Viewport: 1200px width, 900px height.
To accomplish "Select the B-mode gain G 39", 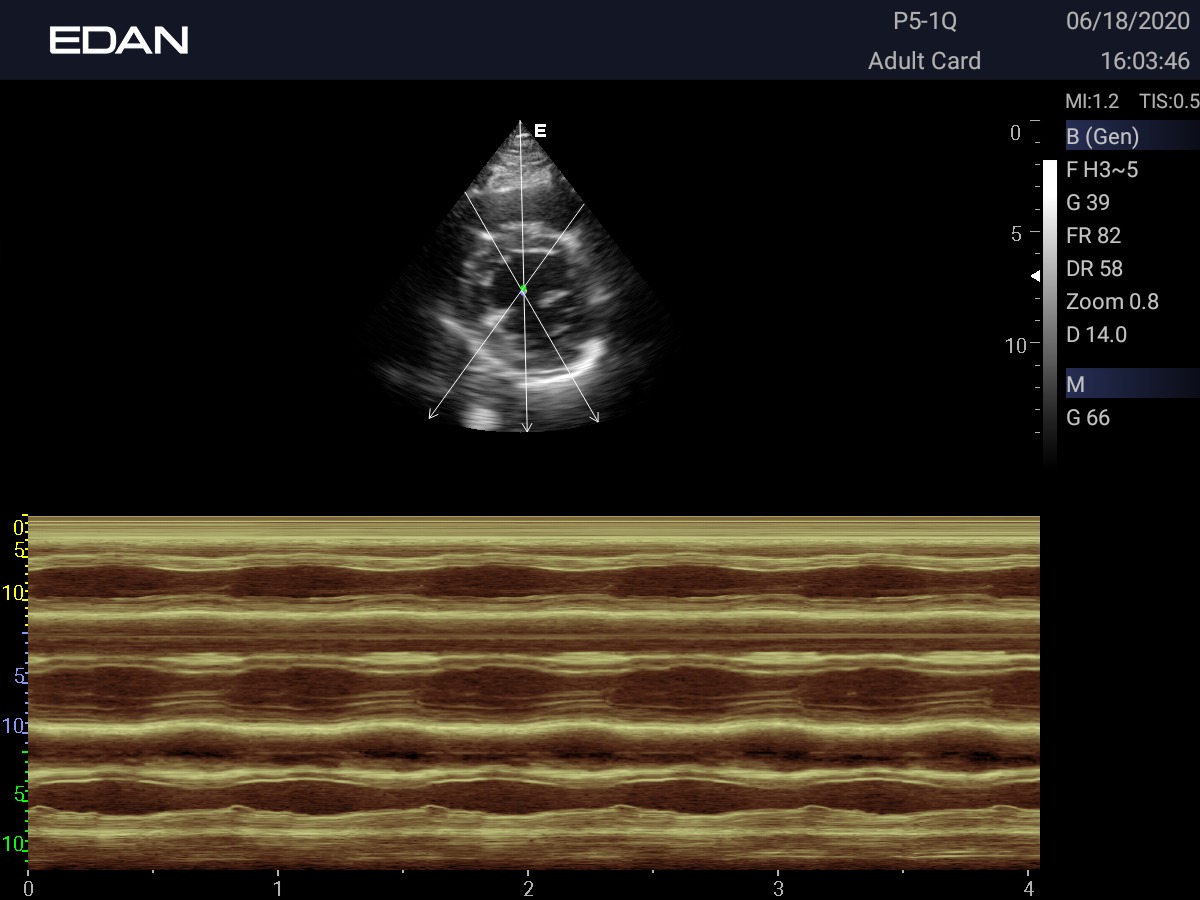I will pyautogui.click(x=1088, y=203).
